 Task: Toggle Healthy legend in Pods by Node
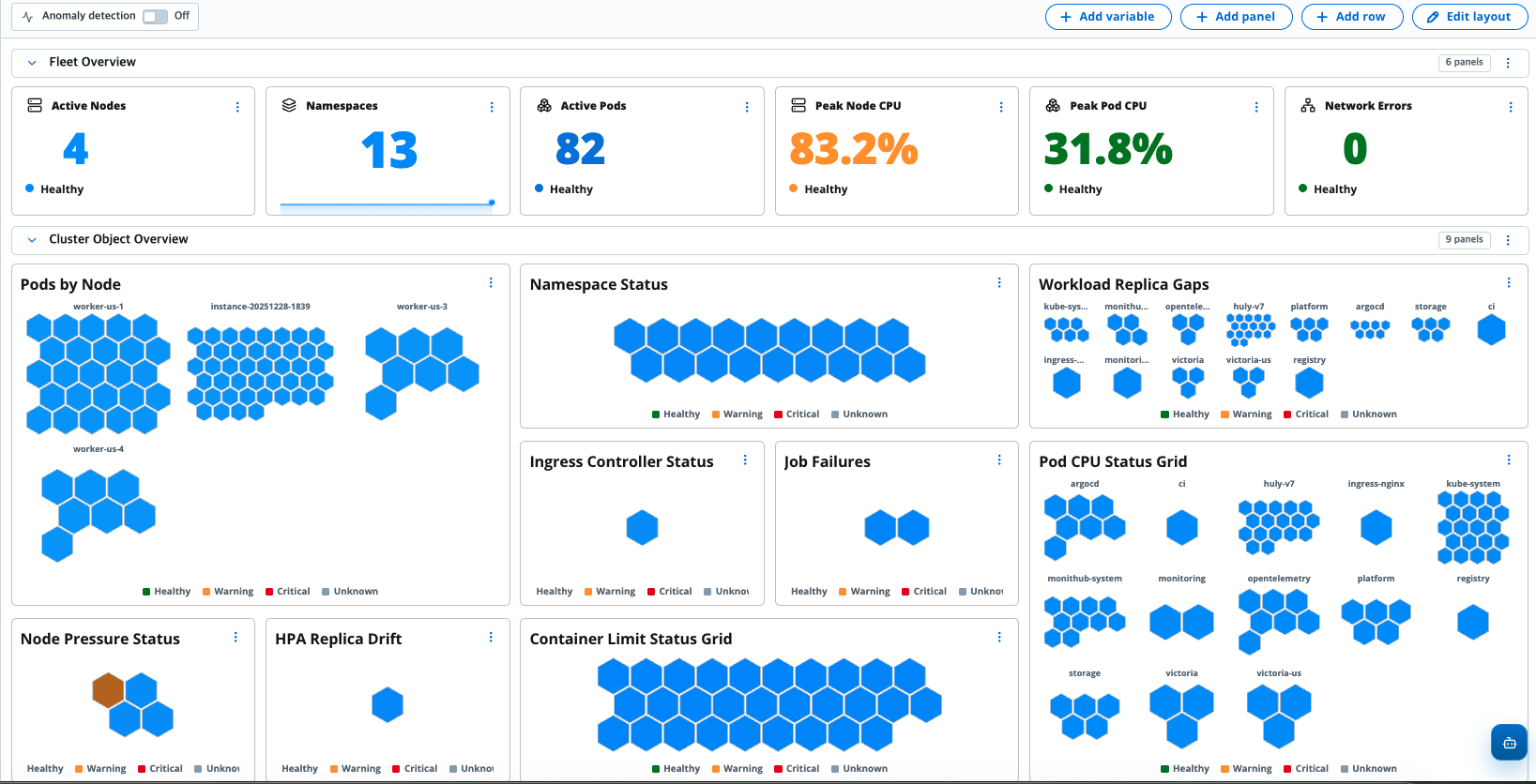(x=166, y=592)
